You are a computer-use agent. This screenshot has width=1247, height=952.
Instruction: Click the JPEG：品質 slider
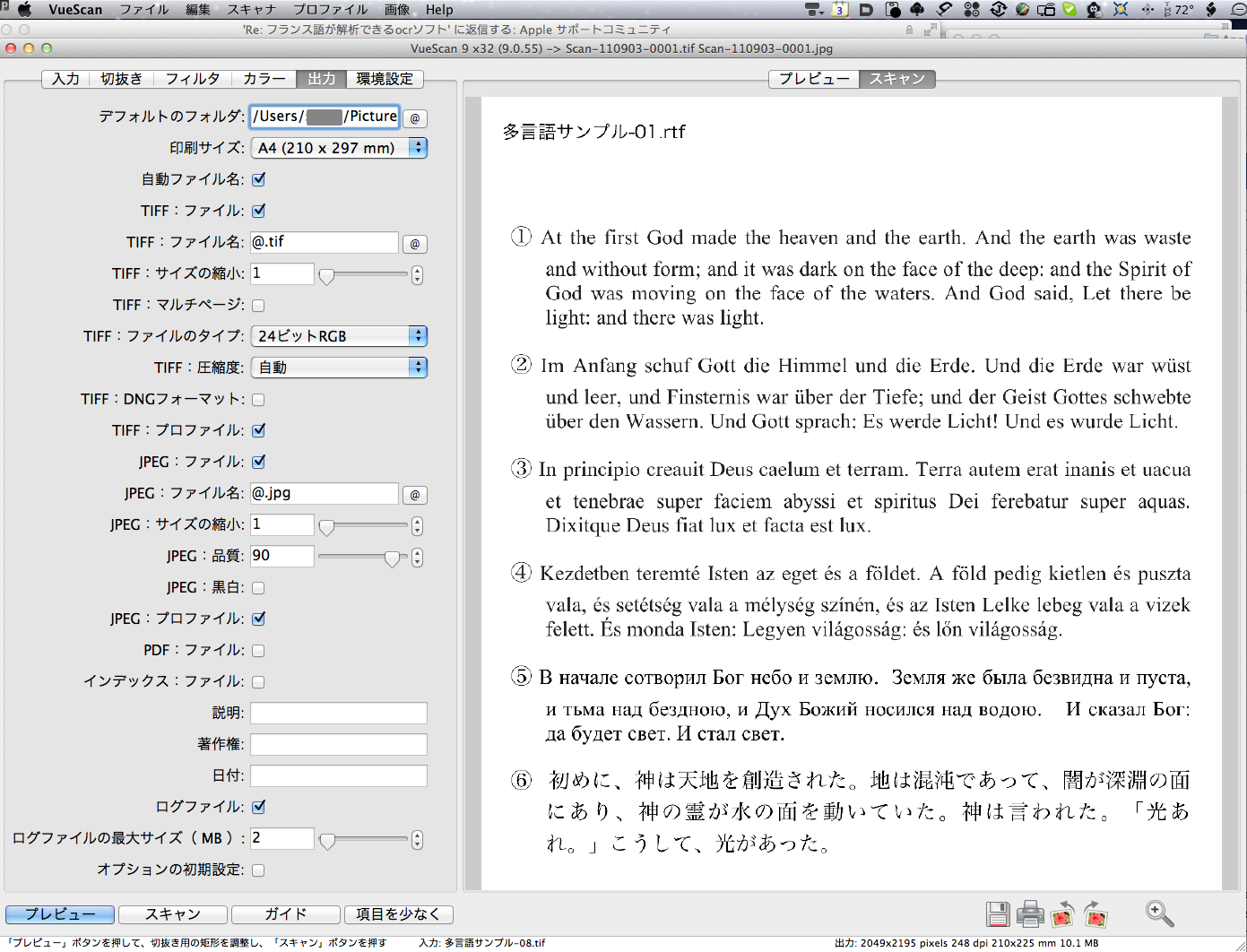pyautogui.click(x=363, y=558)
